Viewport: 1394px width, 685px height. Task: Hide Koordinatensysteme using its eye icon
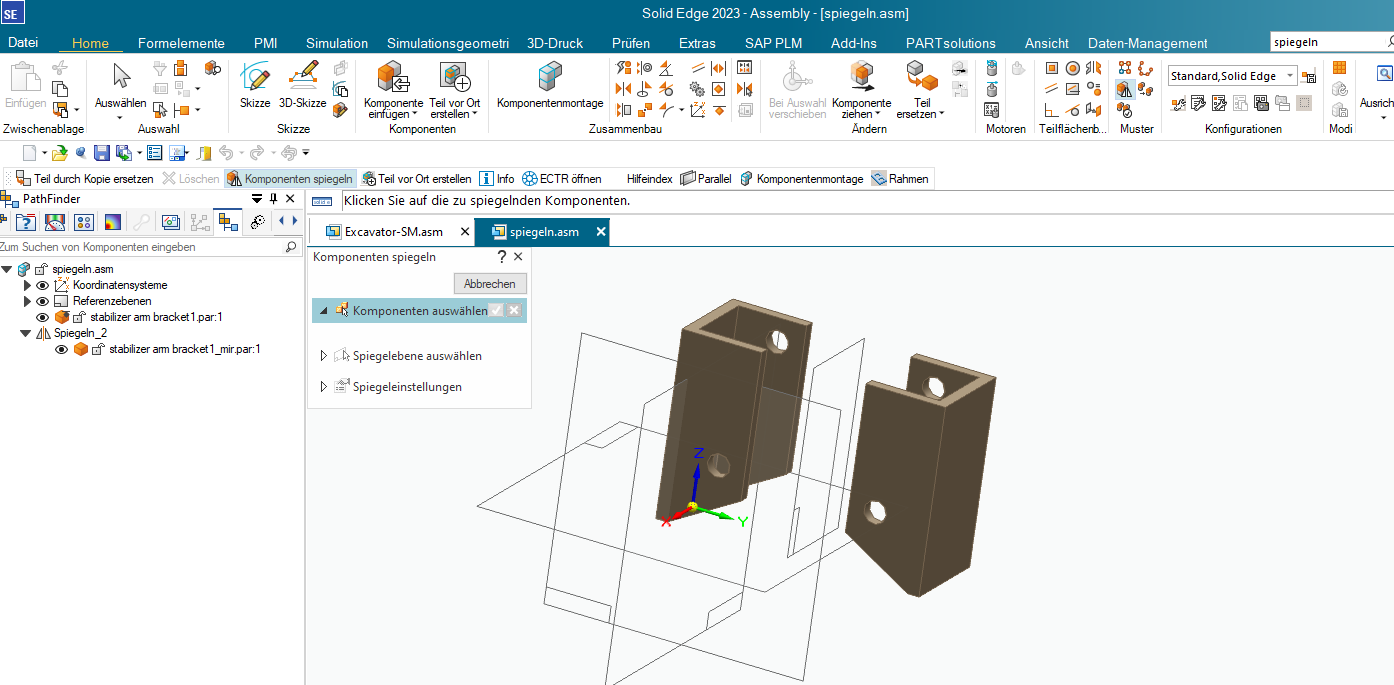tap(42, 285)
